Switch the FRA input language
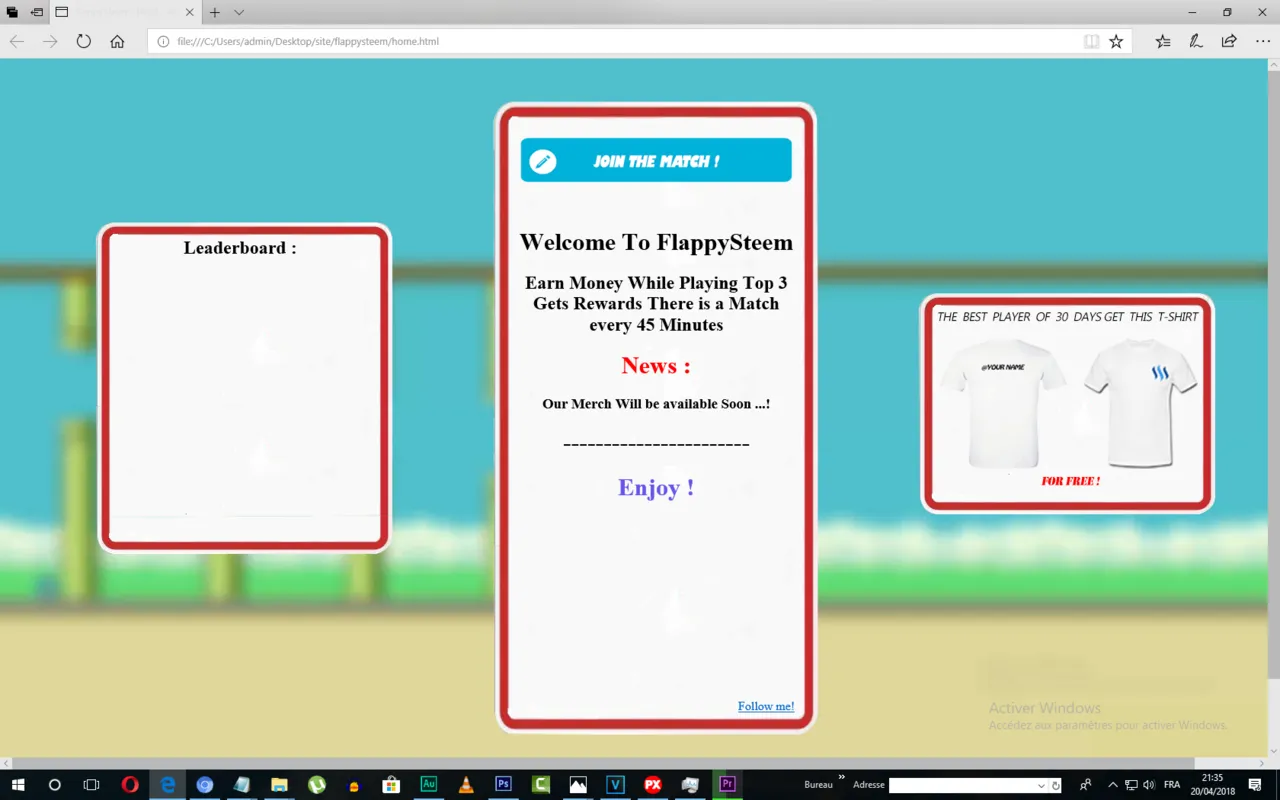The image size is (1280, 800). pos(1172,785)
